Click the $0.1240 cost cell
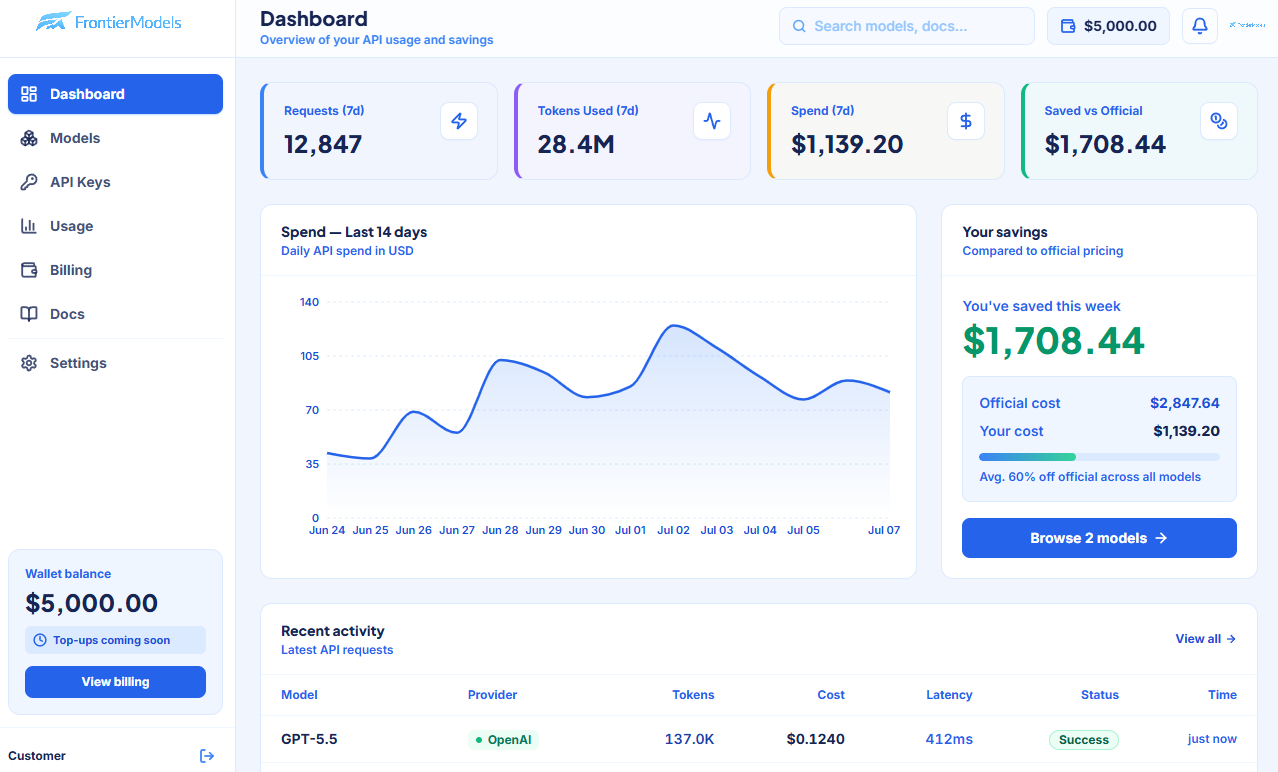Viewport: 1278px width, 772px height. pyautogui.click(x=816, y=740)
